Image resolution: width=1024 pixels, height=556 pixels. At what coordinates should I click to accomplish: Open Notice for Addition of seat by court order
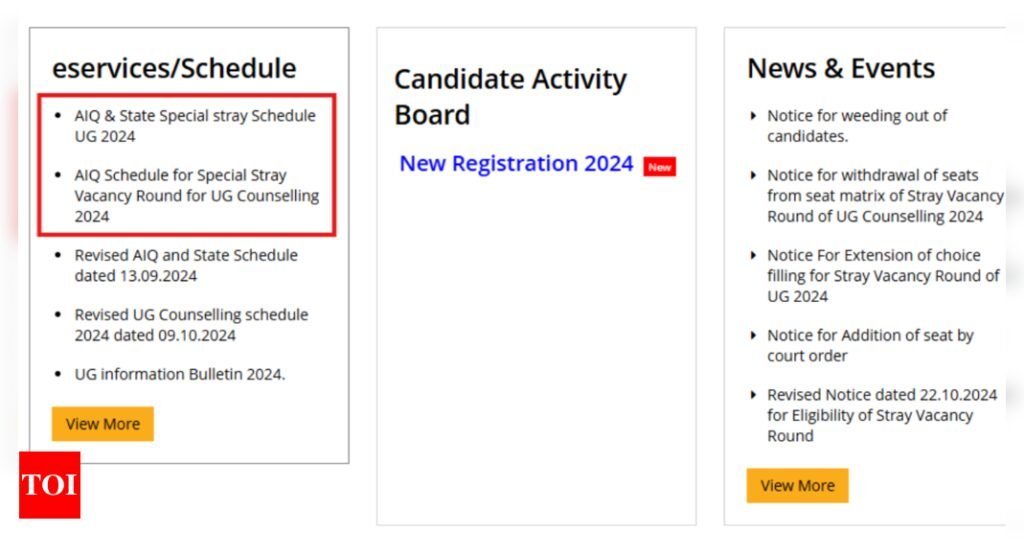870,346
